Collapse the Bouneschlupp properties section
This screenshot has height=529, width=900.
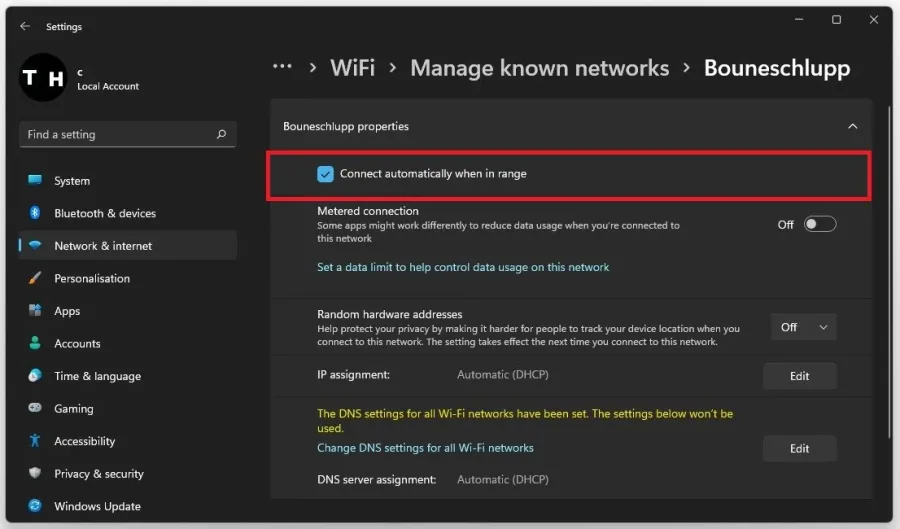coord(852,126)
